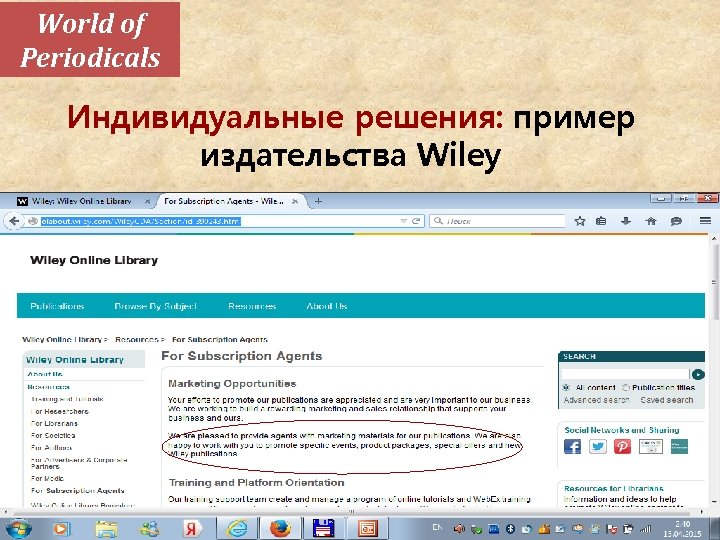Open For Researchers in the sidebar
This screenshot has width=720, height=540.
pos(60,411)
